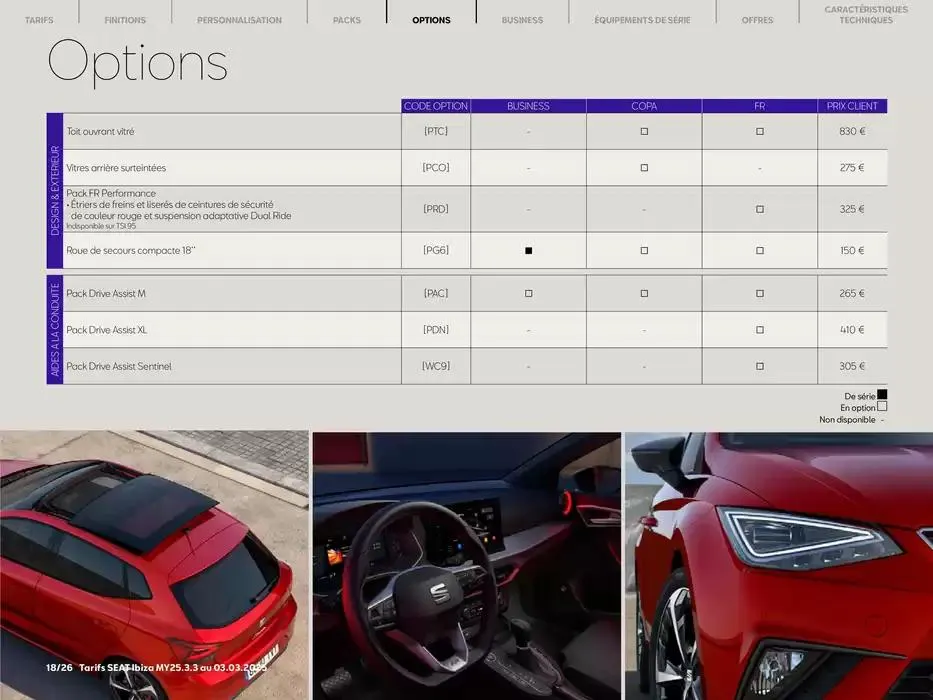Toggle the Vitres arrière surteintées COPA checkbox

pyautogui.click(x=644, y=167)
